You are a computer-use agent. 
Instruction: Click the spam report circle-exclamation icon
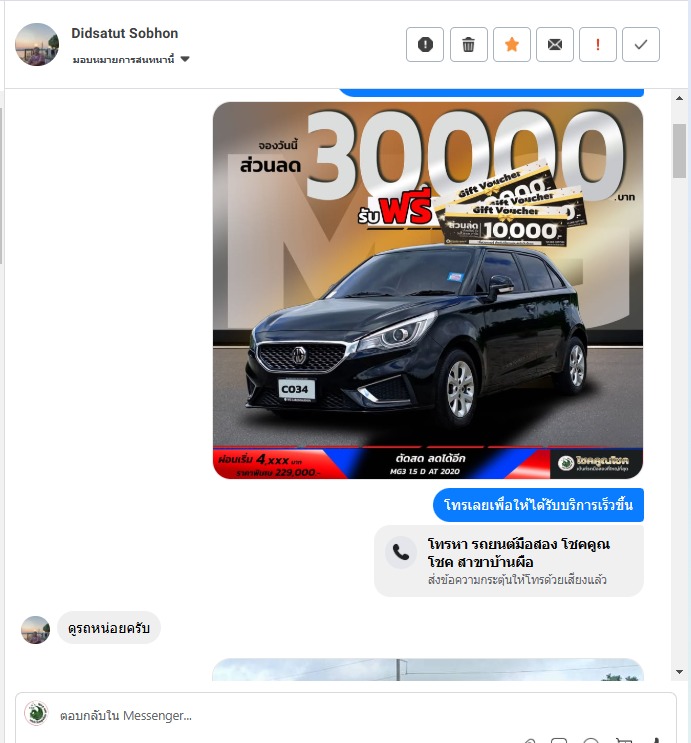425,45
